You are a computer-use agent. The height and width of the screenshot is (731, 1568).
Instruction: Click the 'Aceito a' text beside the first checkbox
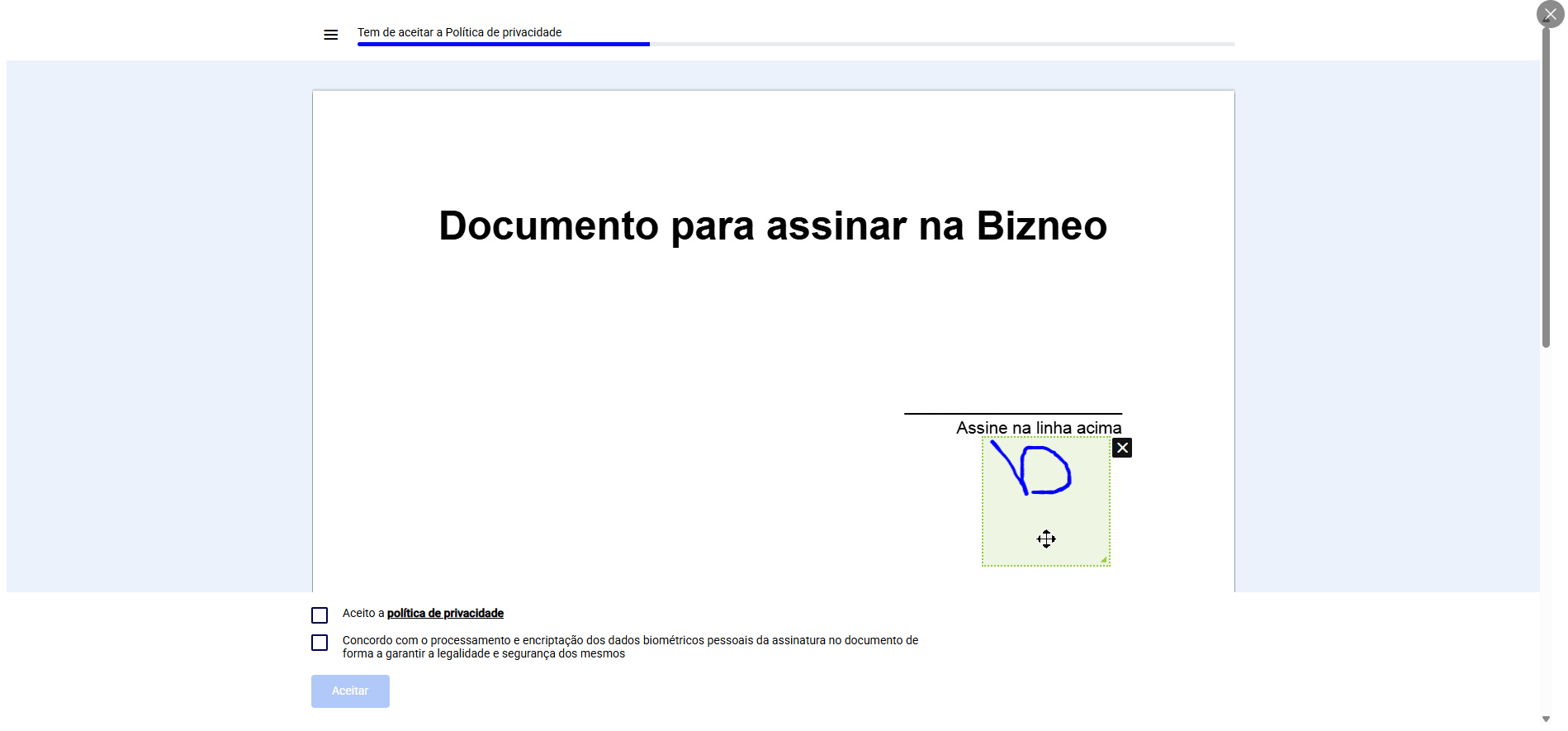[363, 613]
